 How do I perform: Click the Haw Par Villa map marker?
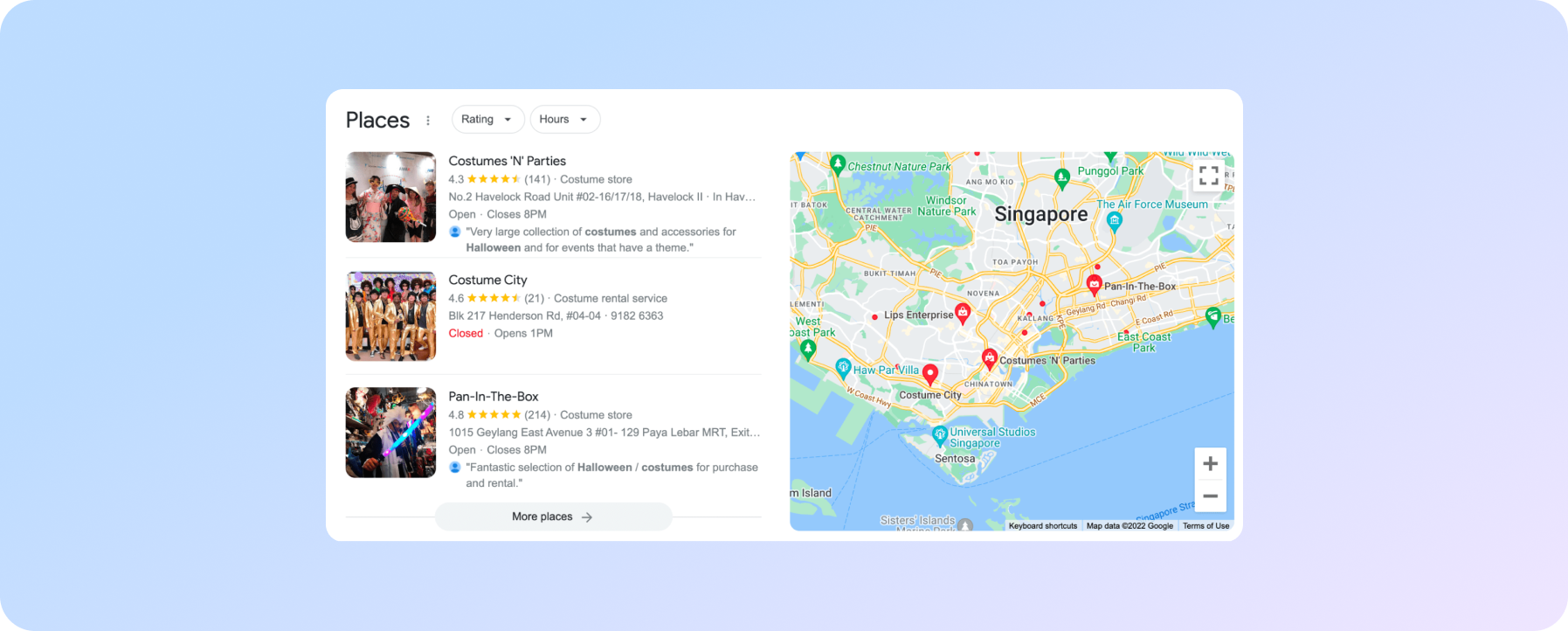point(843,367)
